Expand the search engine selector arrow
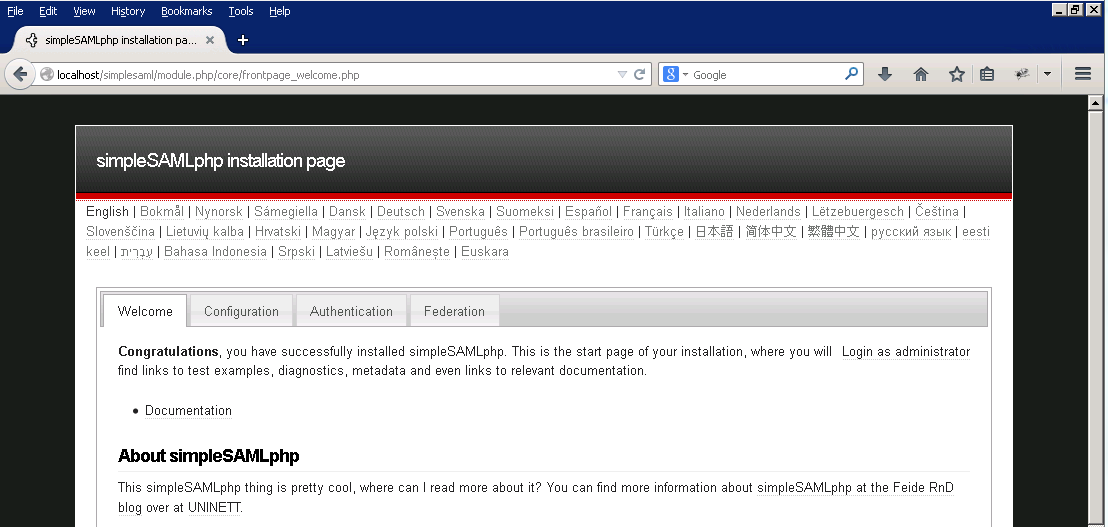Image resolution: width=1108 pixels, height=527 pixels. [x=685, y=74]
